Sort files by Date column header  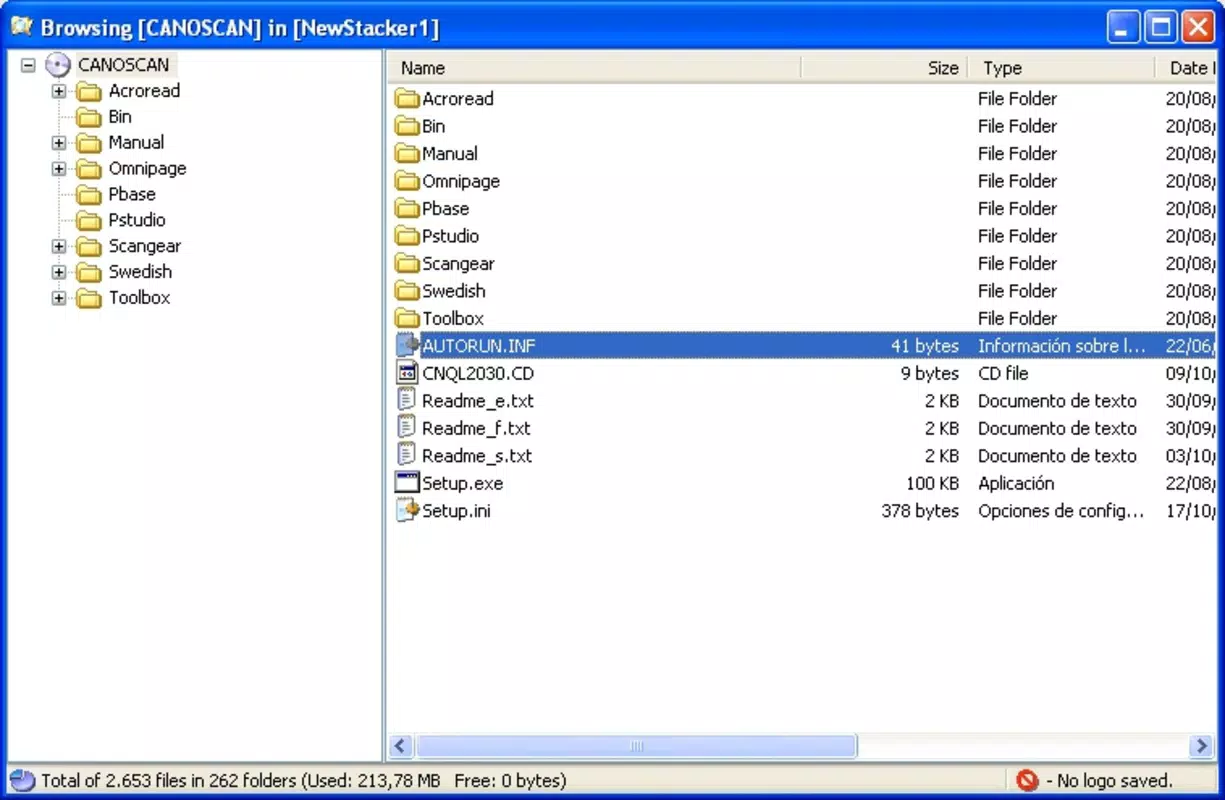click(1187, 68)
